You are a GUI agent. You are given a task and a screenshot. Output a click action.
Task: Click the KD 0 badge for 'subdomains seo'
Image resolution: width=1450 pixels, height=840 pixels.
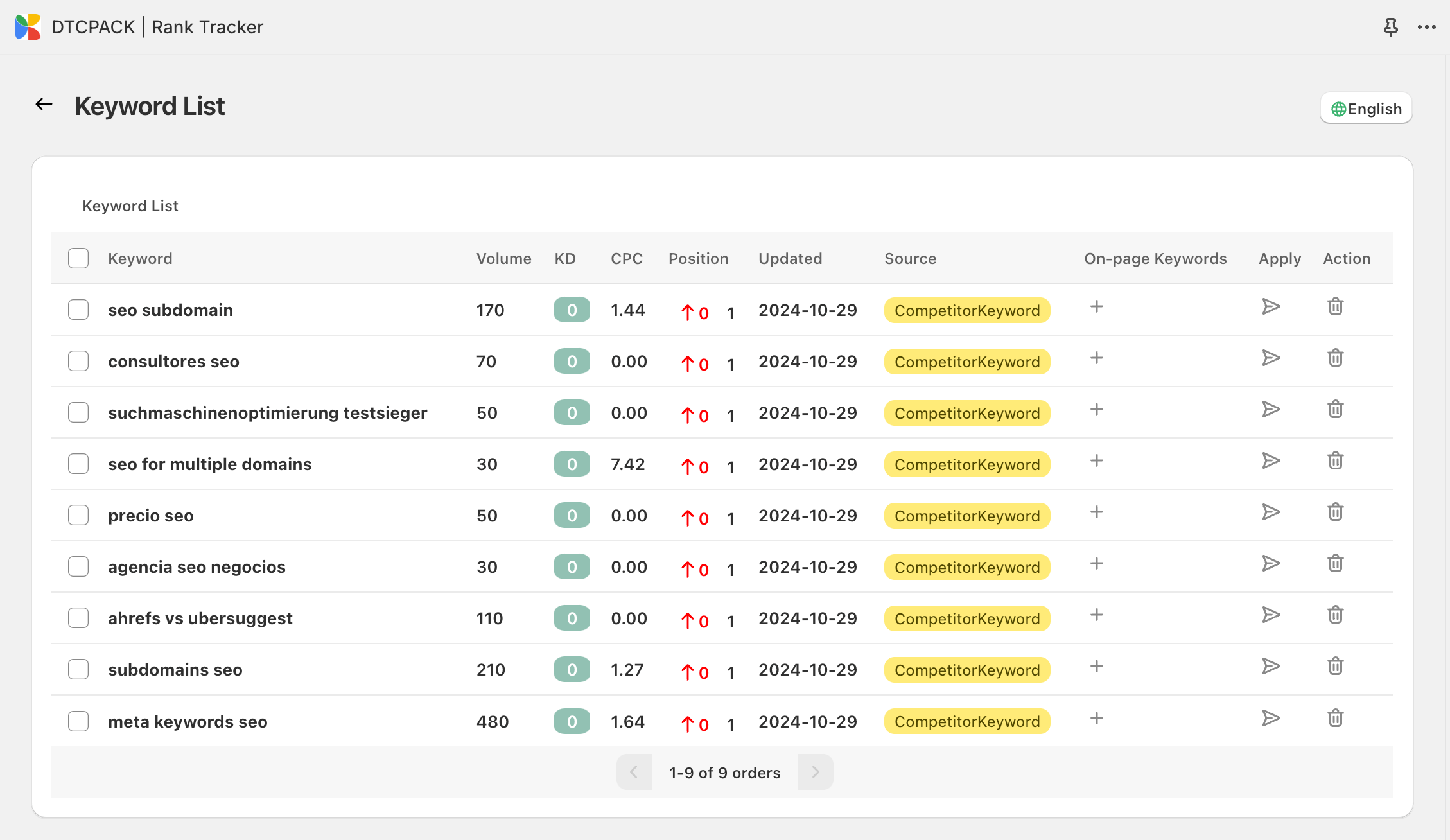click(572, 670)
